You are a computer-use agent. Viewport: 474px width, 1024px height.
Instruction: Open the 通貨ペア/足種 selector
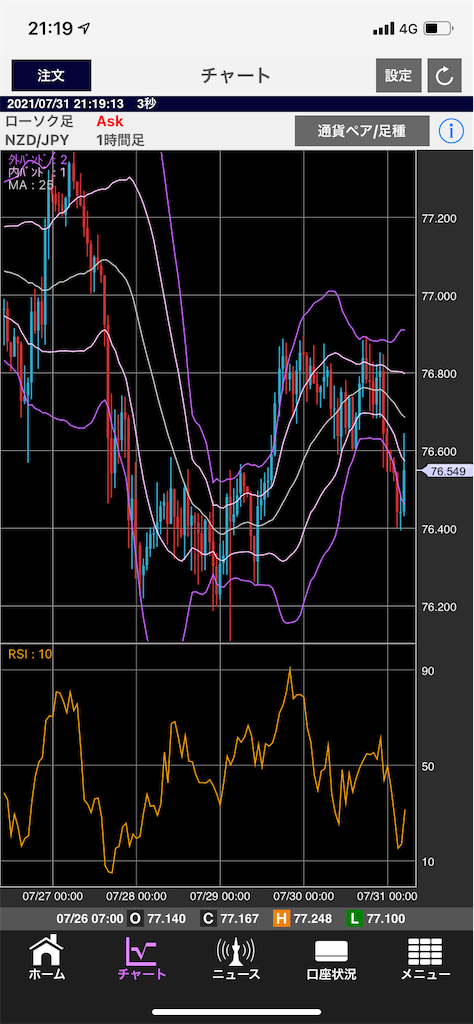point(362,131)
